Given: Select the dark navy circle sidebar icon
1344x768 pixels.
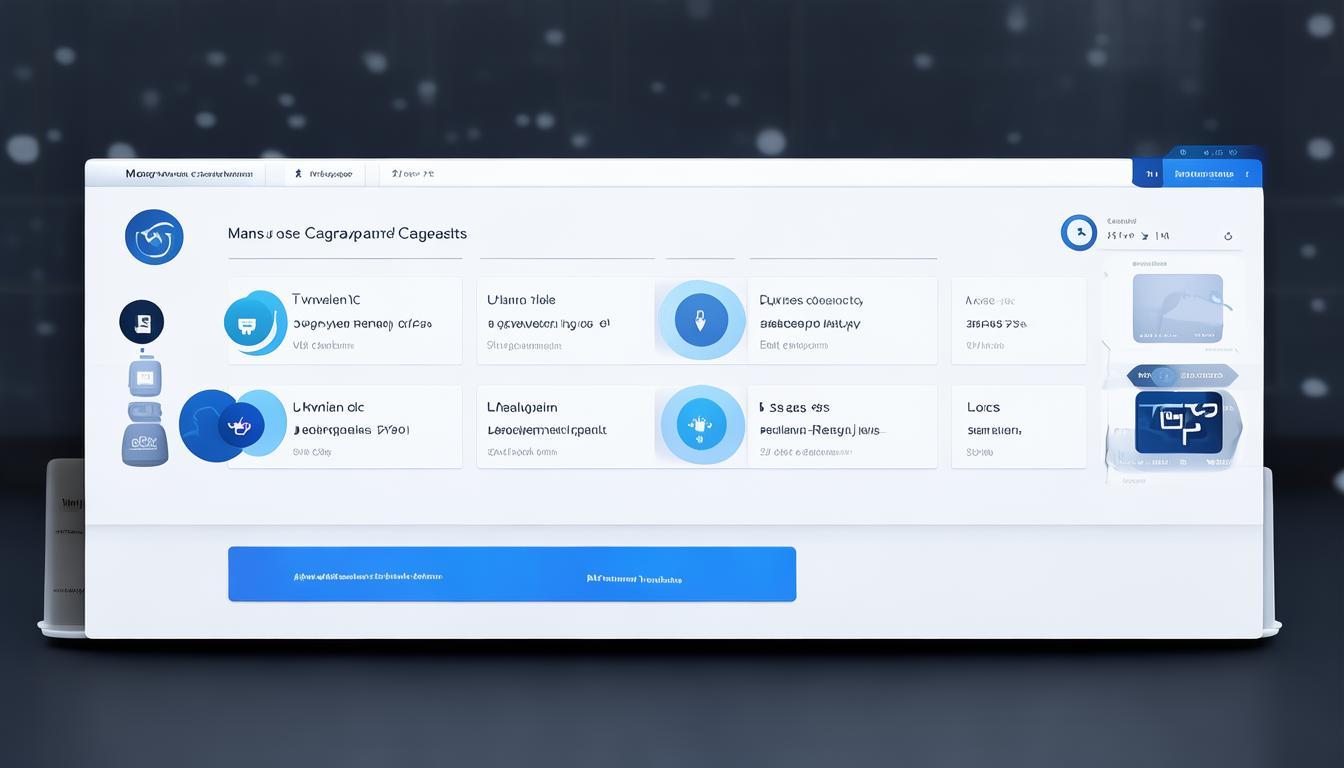Looking at the screenshot, I should (141, 322).
